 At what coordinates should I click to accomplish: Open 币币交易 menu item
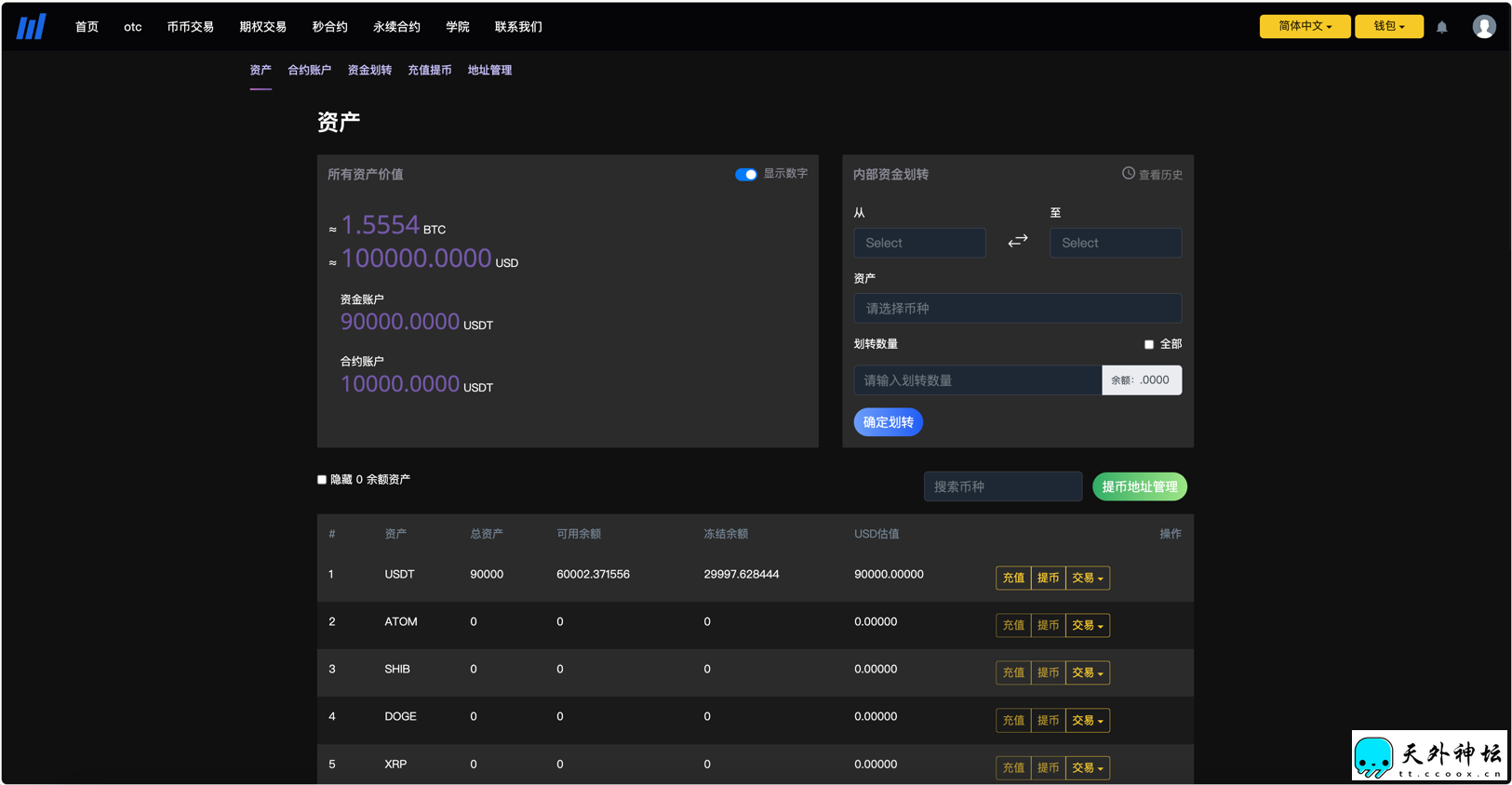(x=190, y=27)
